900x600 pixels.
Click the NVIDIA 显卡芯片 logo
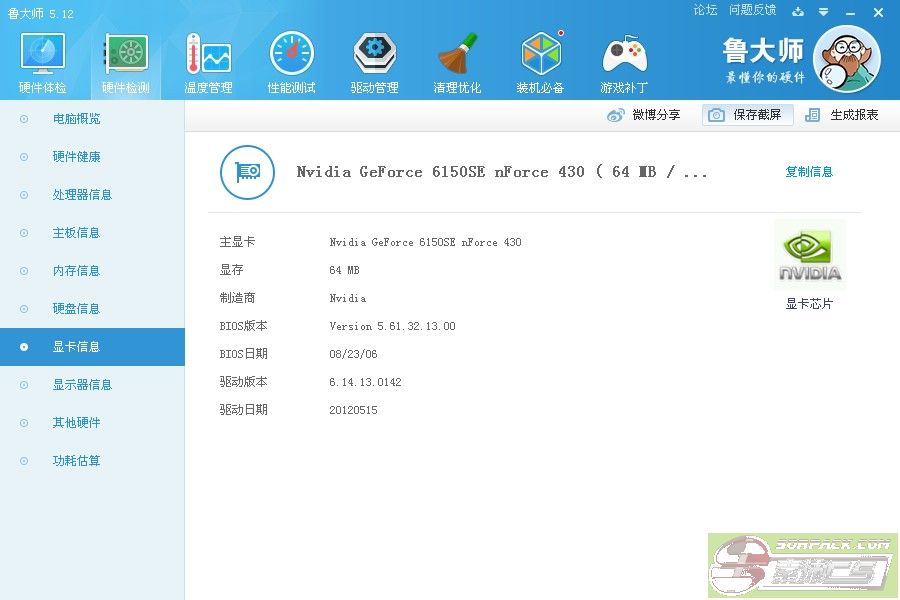coord(810,255)
